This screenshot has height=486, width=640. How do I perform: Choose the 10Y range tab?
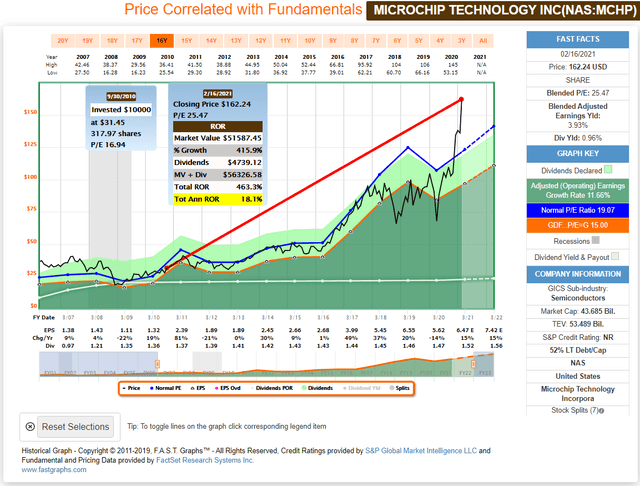click(310, 41)
